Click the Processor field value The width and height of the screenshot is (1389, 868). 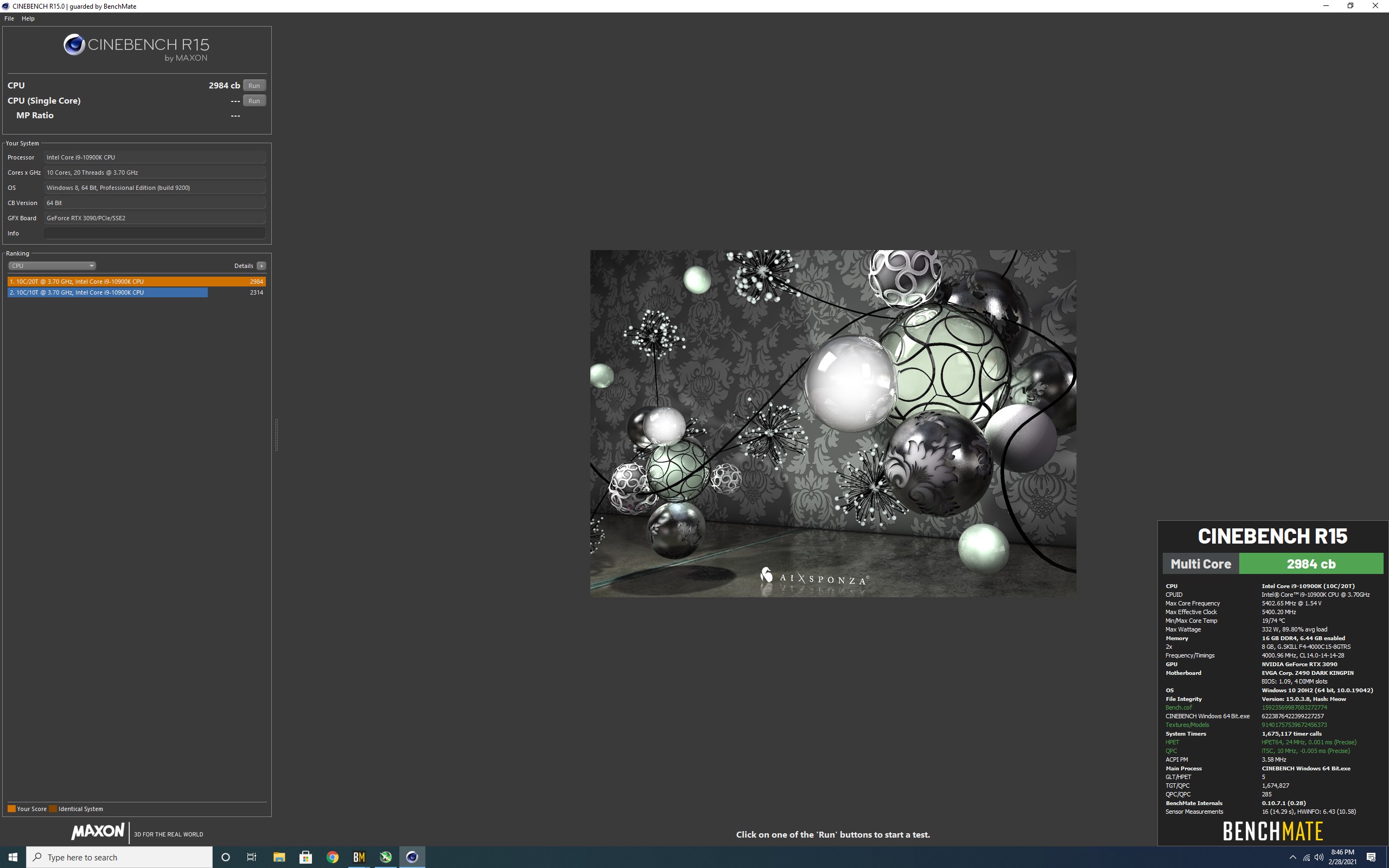155,157
